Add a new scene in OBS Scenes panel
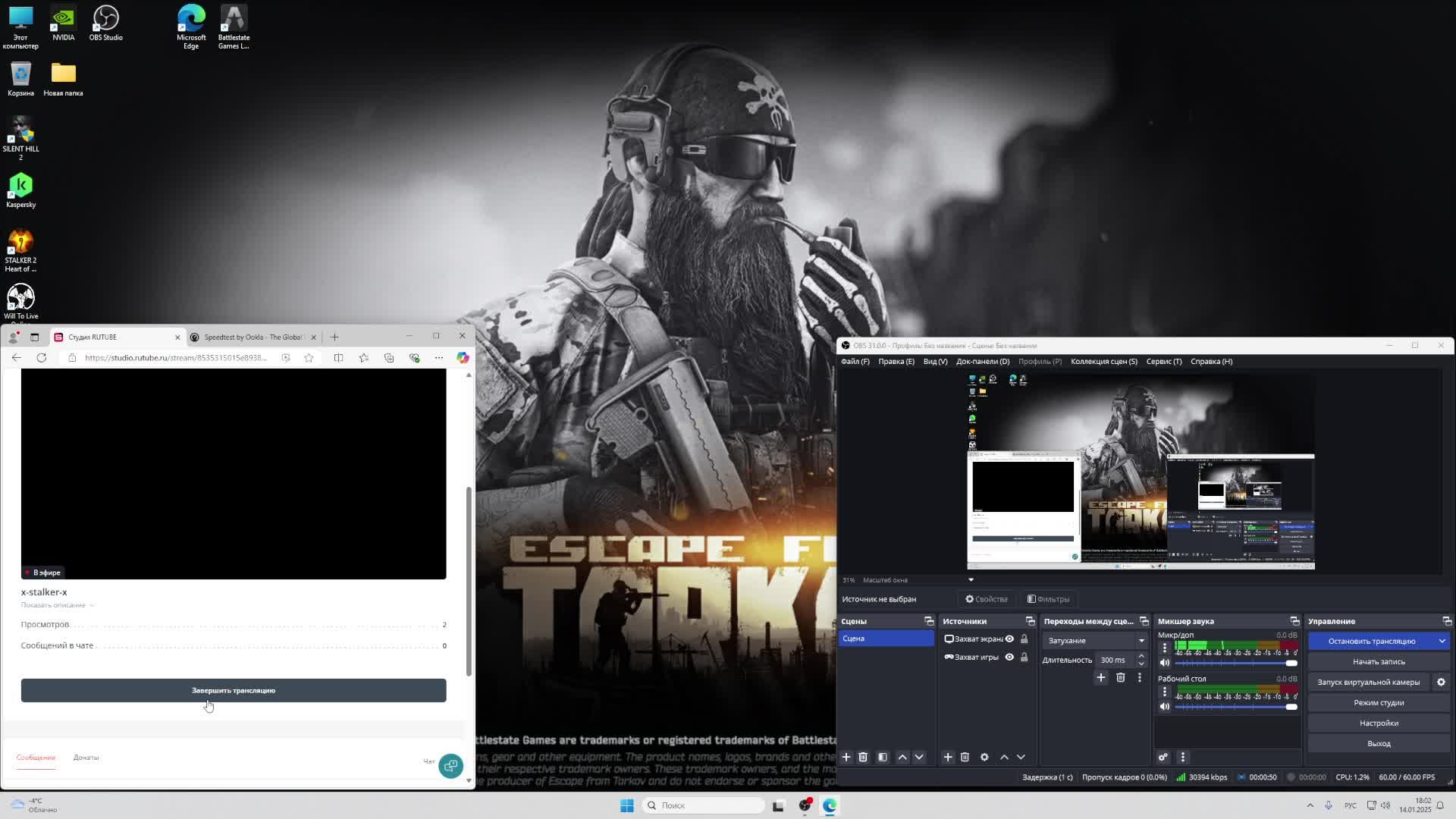This screenshot has width=1456, height=819. (x=846, y=757)
